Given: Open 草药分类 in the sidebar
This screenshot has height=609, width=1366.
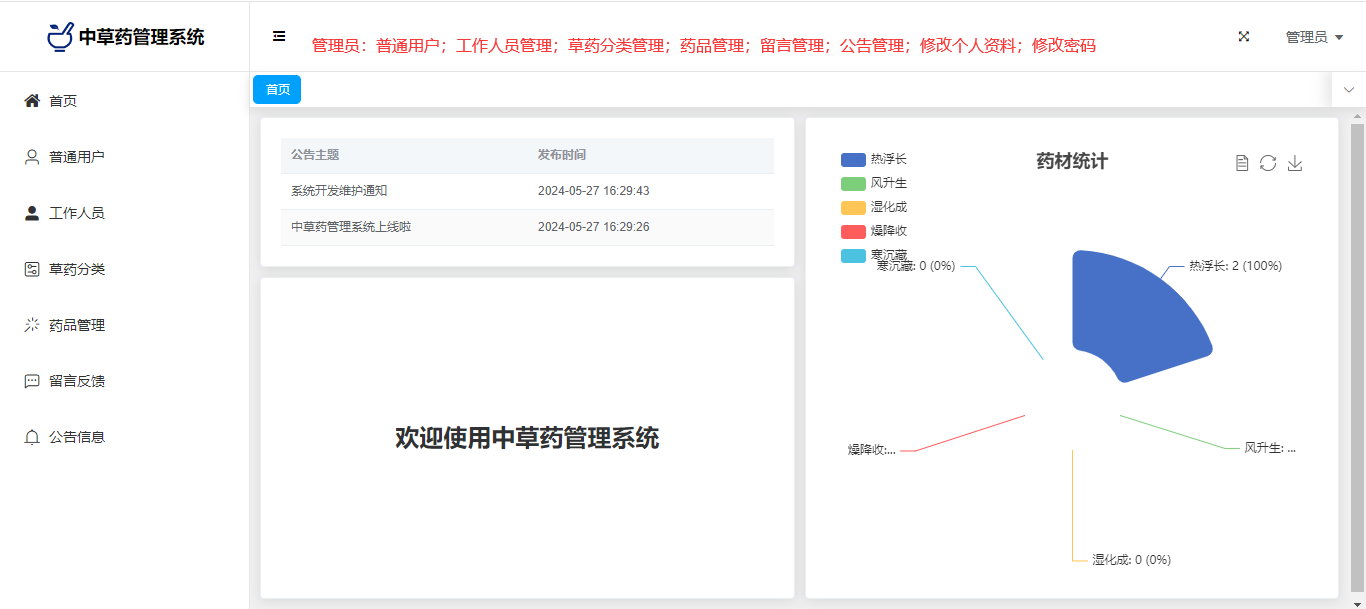Looking at the screenshot, I should coord(77,269).
